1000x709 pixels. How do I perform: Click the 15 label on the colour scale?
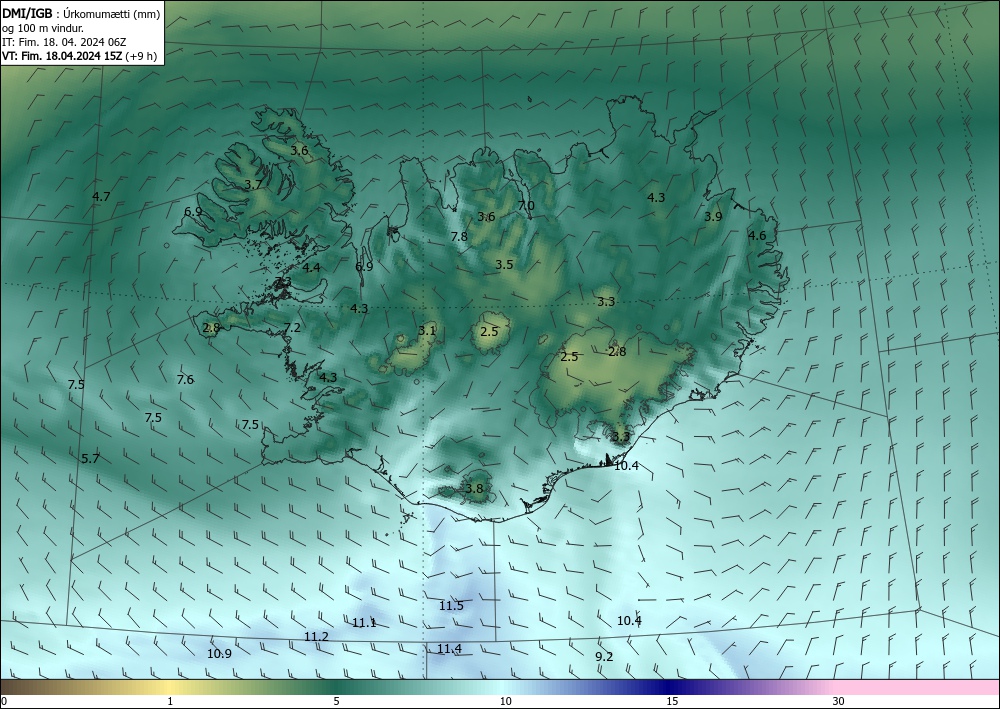(x=672, y=702)
